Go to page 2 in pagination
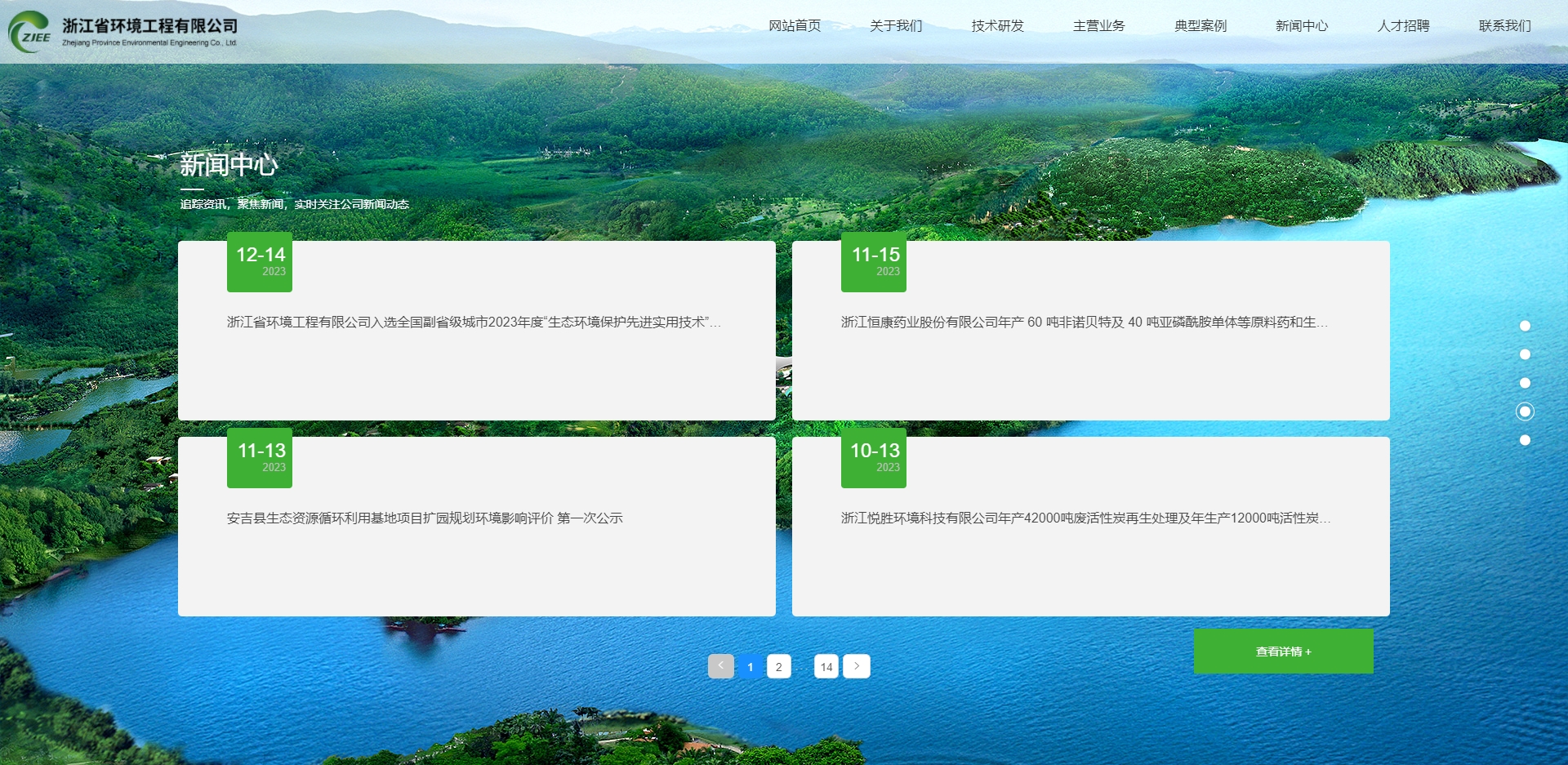Screen dimensions: 1568x765 click(779, 666)
